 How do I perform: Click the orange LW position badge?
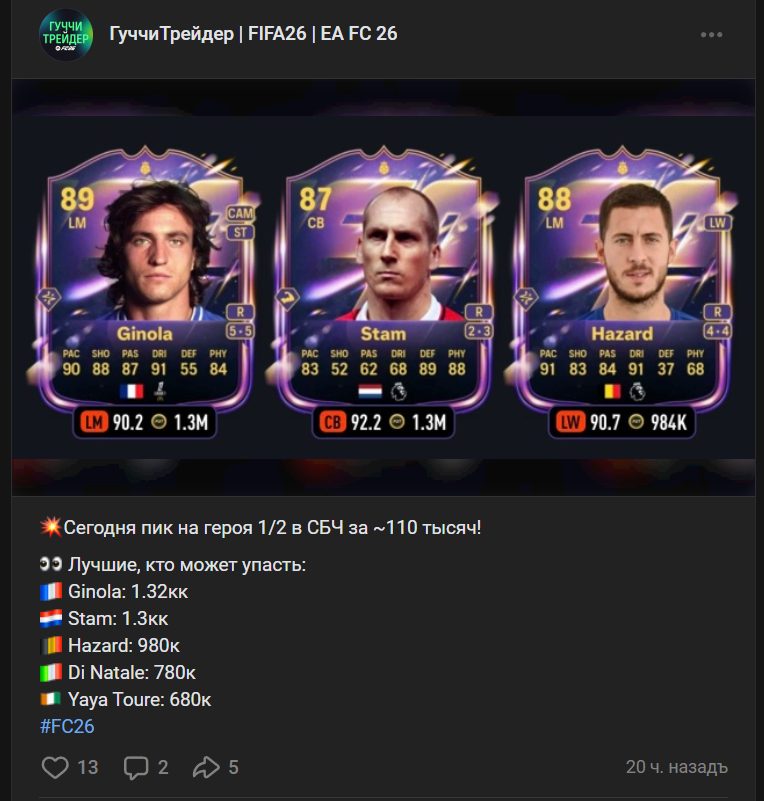570,422
